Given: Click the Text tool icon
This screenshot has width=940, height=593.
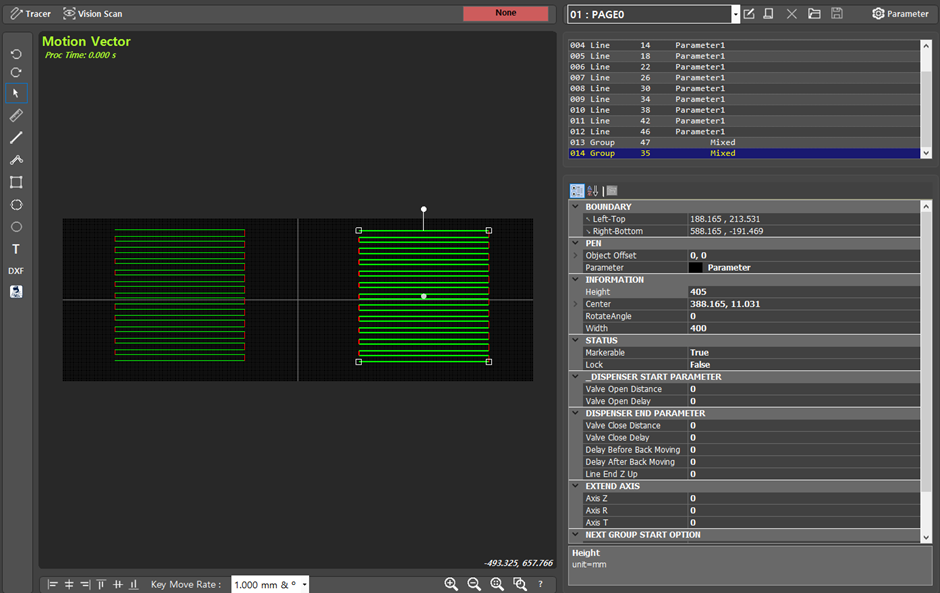Looking at the screenshot, I should click(16, 249).
